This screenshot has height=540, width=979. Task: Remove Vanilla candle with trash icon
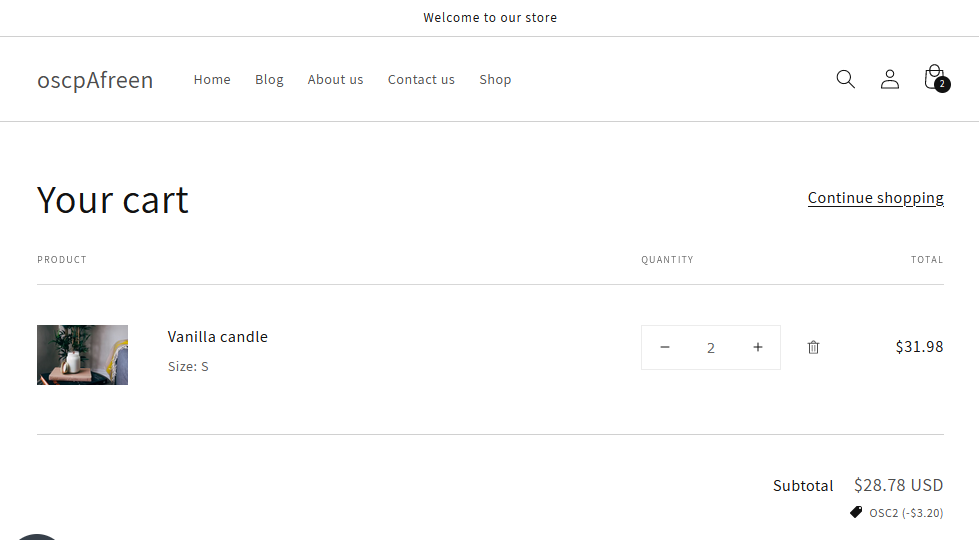coord(813,347)
